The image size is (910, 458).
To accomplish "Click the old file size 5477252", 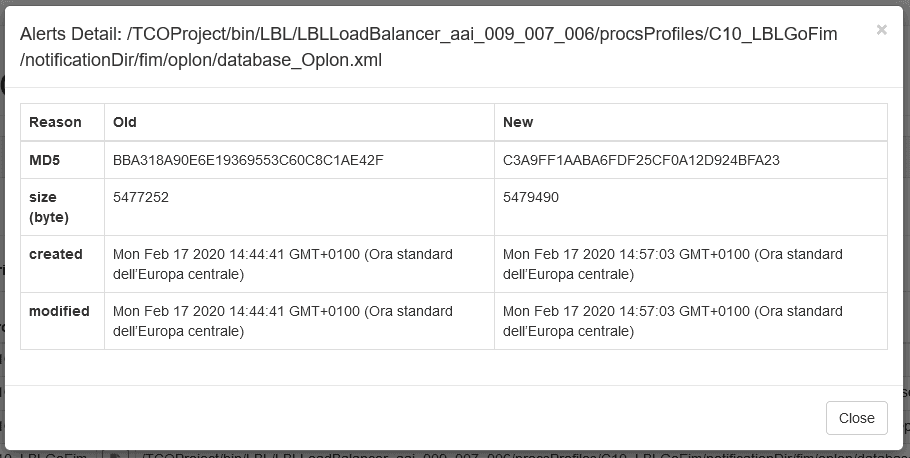I will coord(141,197).
